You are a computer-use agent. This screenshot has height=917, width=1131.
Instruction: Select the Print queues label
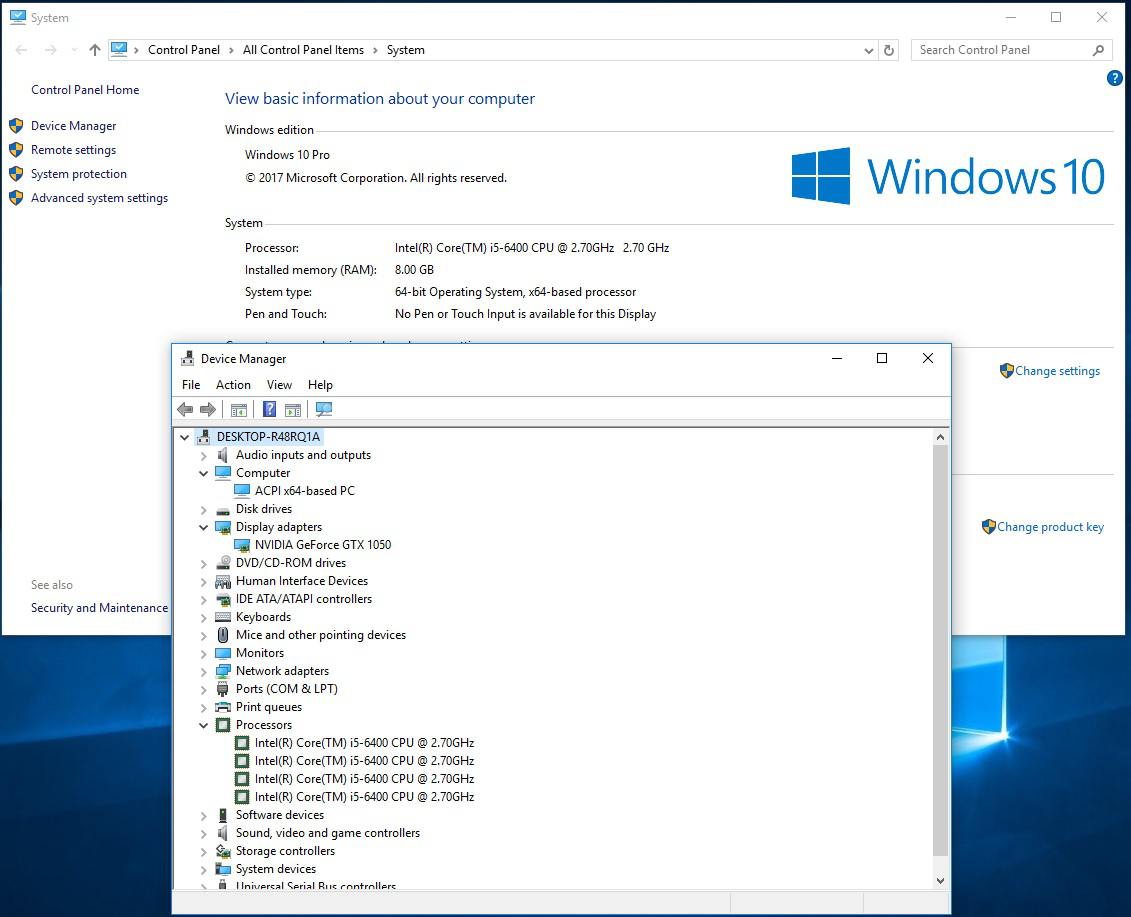point(269,707)
